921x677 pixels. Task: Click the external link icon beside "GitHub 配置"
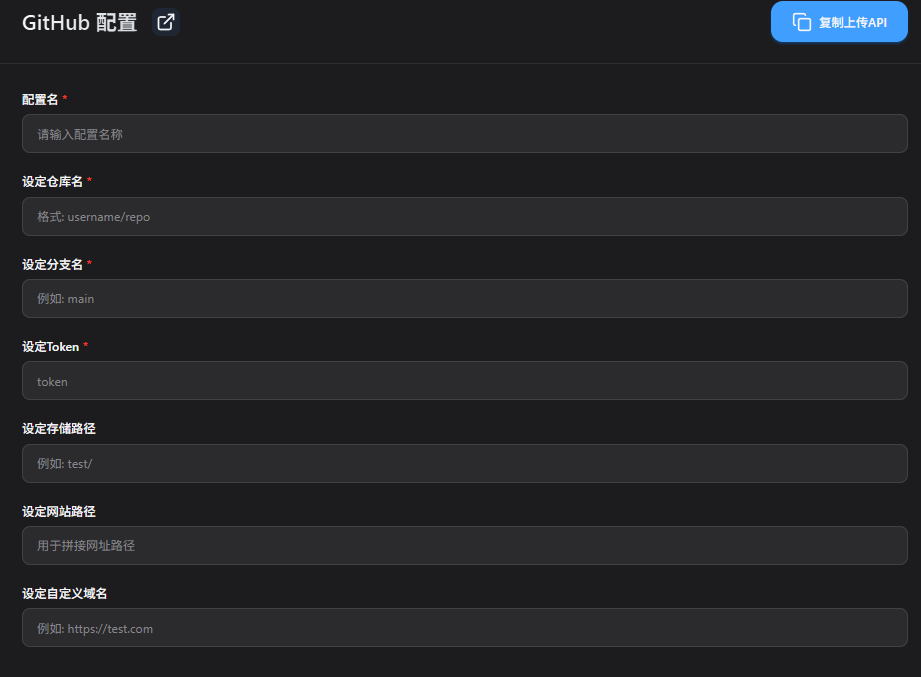(165, 21)
